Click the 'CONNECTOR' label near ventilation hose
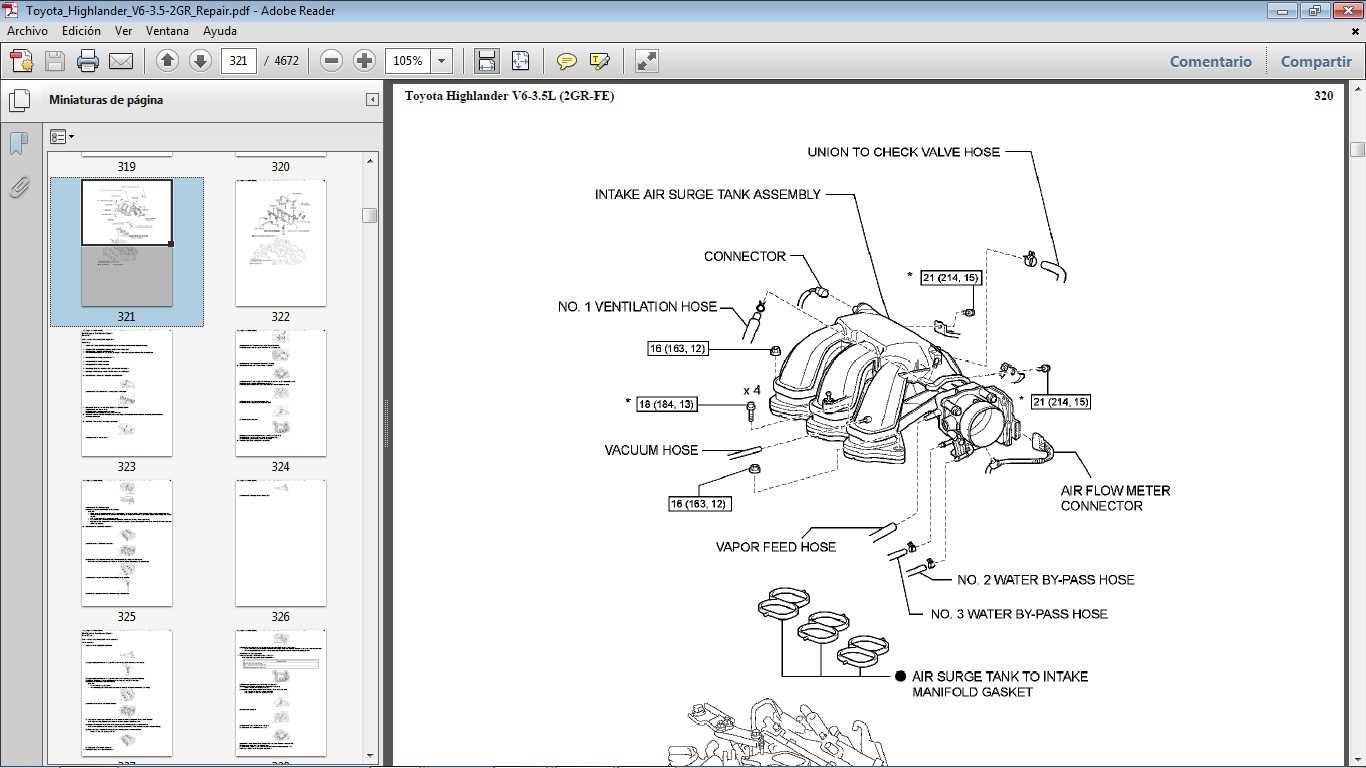Screen dimensions: 1366x768 coord(745,257)
